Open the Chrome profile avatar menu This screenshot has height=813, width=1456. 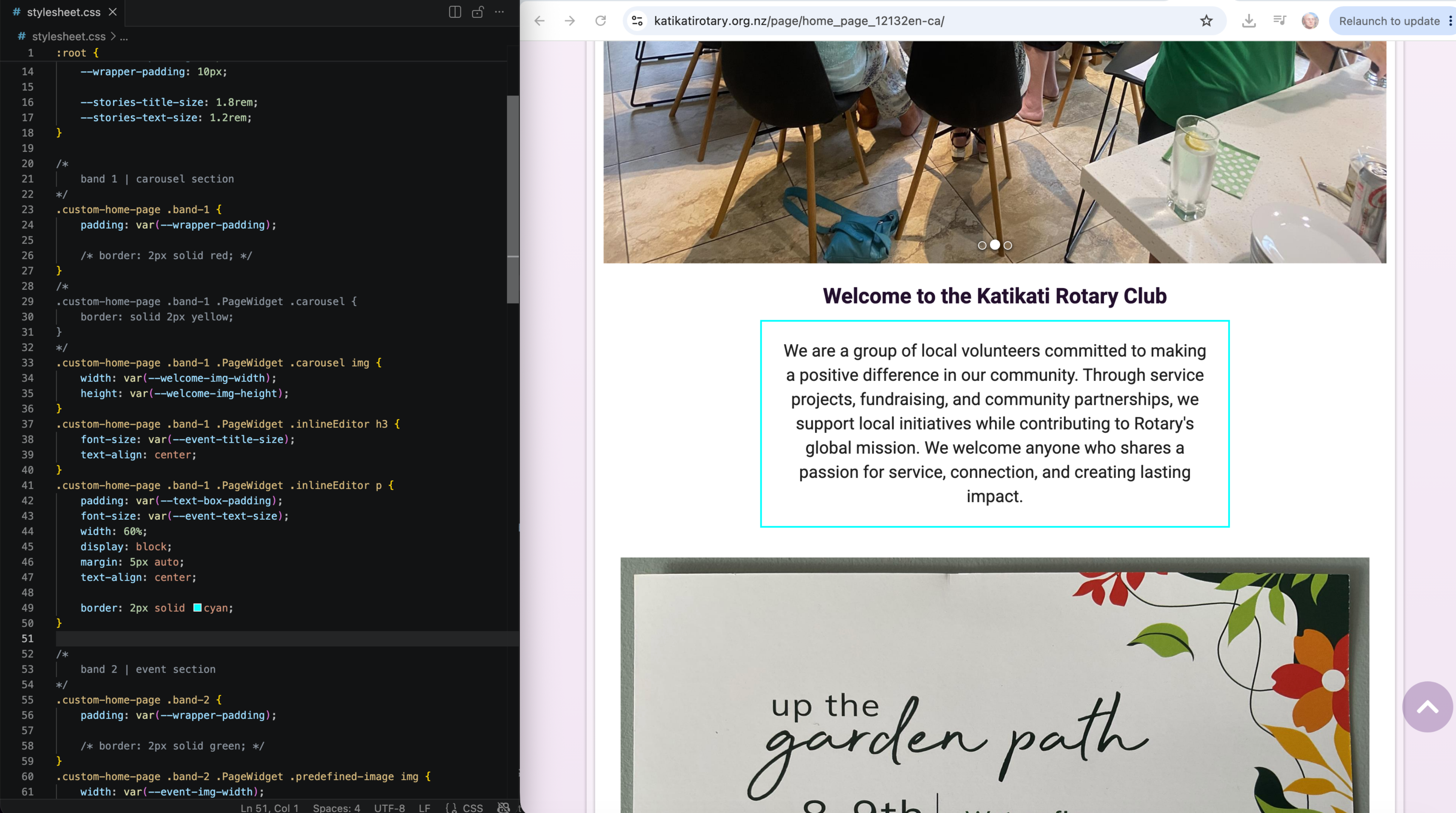pos(1310,21)
